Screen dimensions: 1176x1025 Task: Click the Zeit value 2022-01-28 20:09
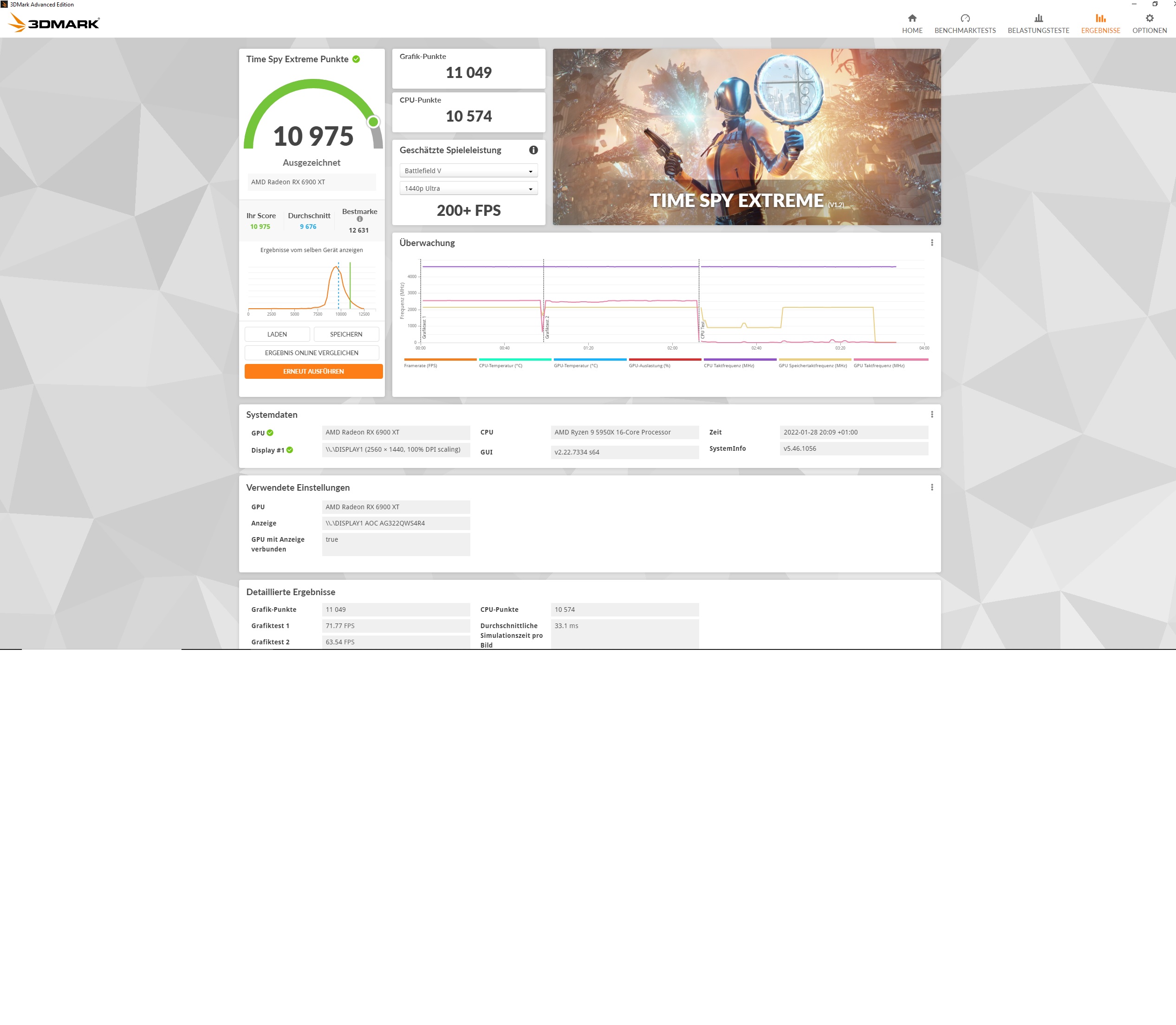853,433
